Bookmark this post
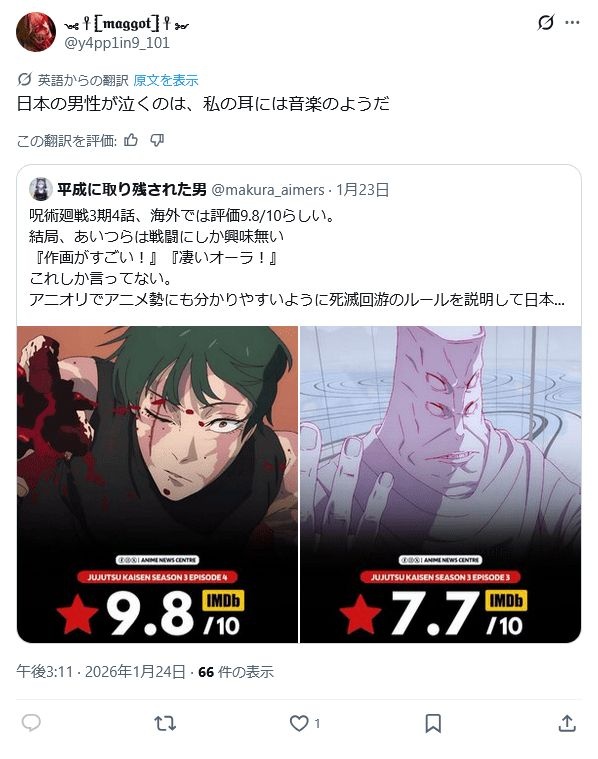The height and width of the screenshot is (759, 598). point(433,723)
